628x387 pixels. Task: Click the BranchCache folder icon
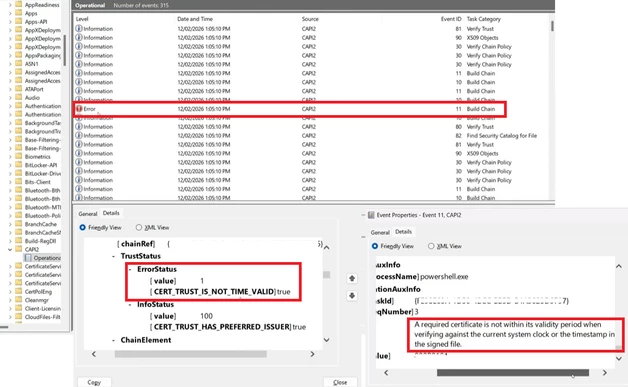point(18,224)
